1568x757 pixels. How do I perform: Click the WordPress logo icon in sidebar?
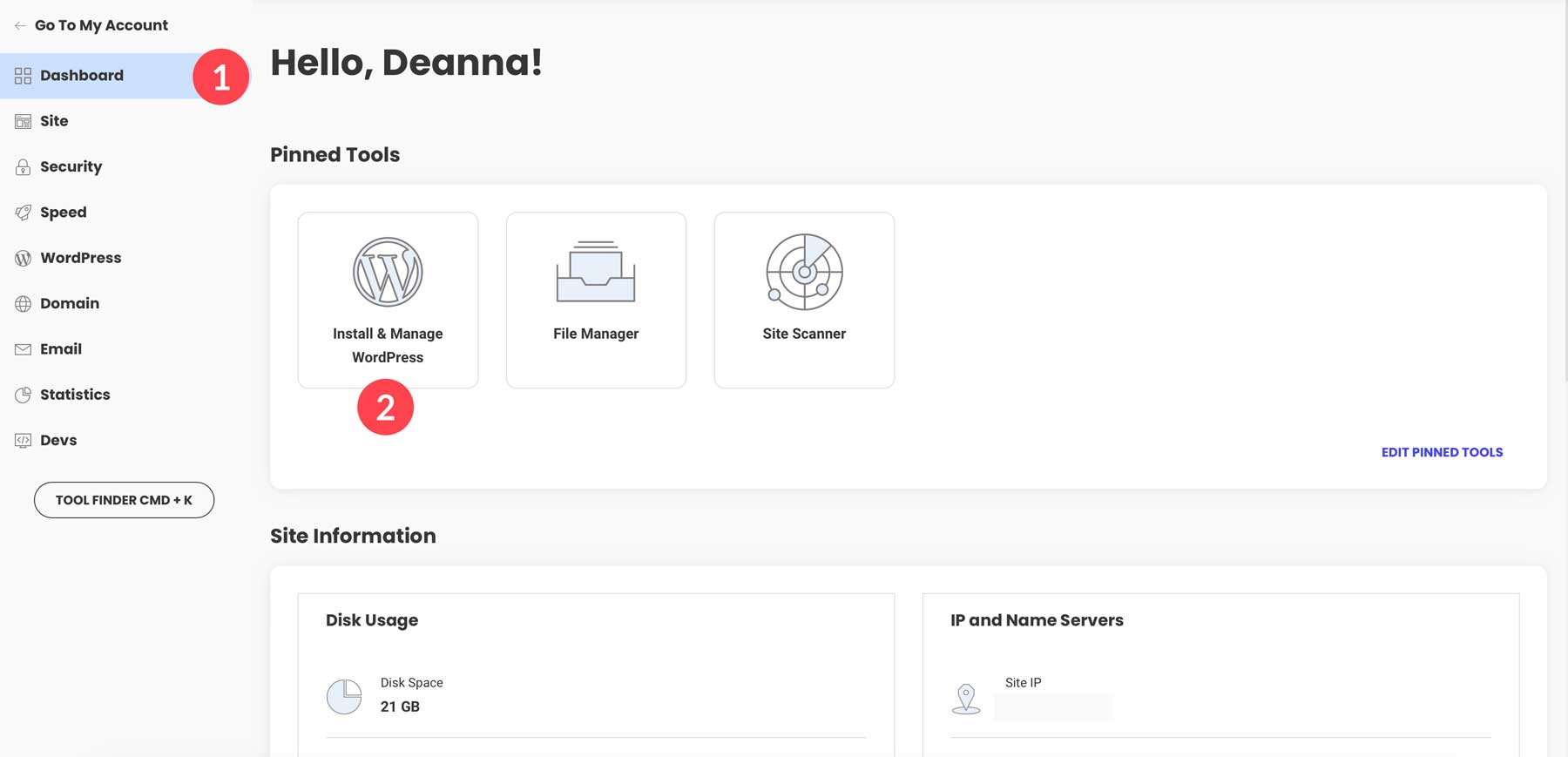pos(24,258)
